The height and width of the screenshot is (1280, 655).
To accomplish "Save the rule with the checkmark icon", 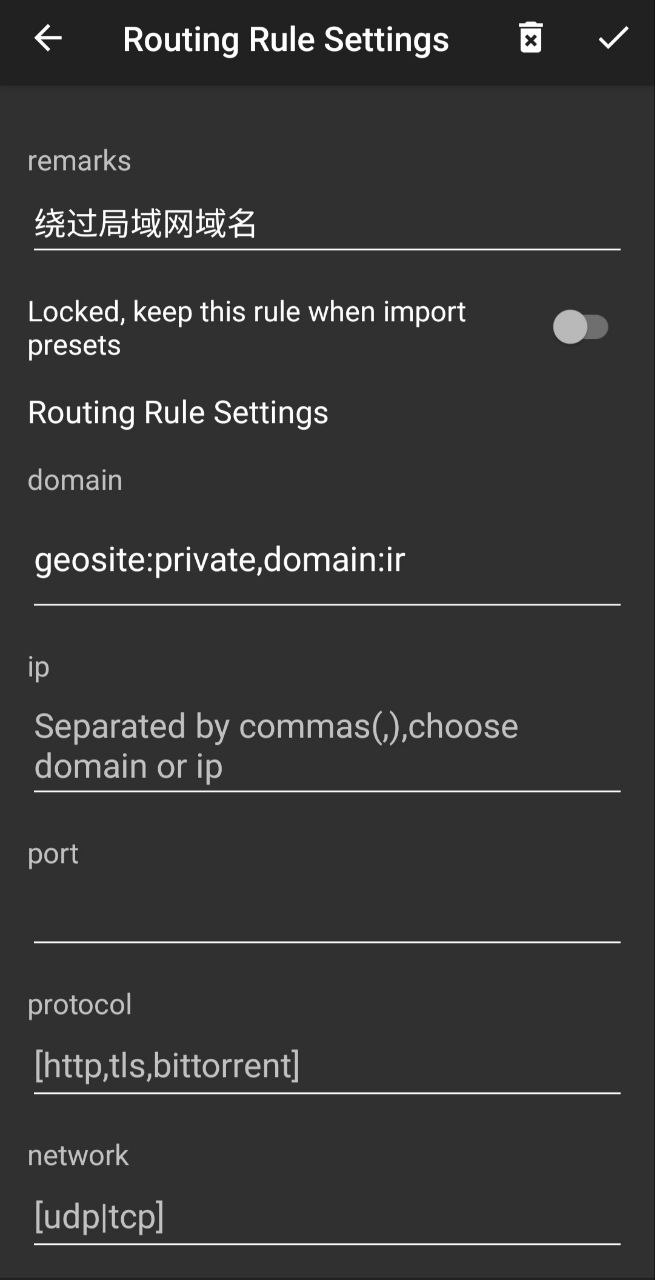I will point(612,39).
